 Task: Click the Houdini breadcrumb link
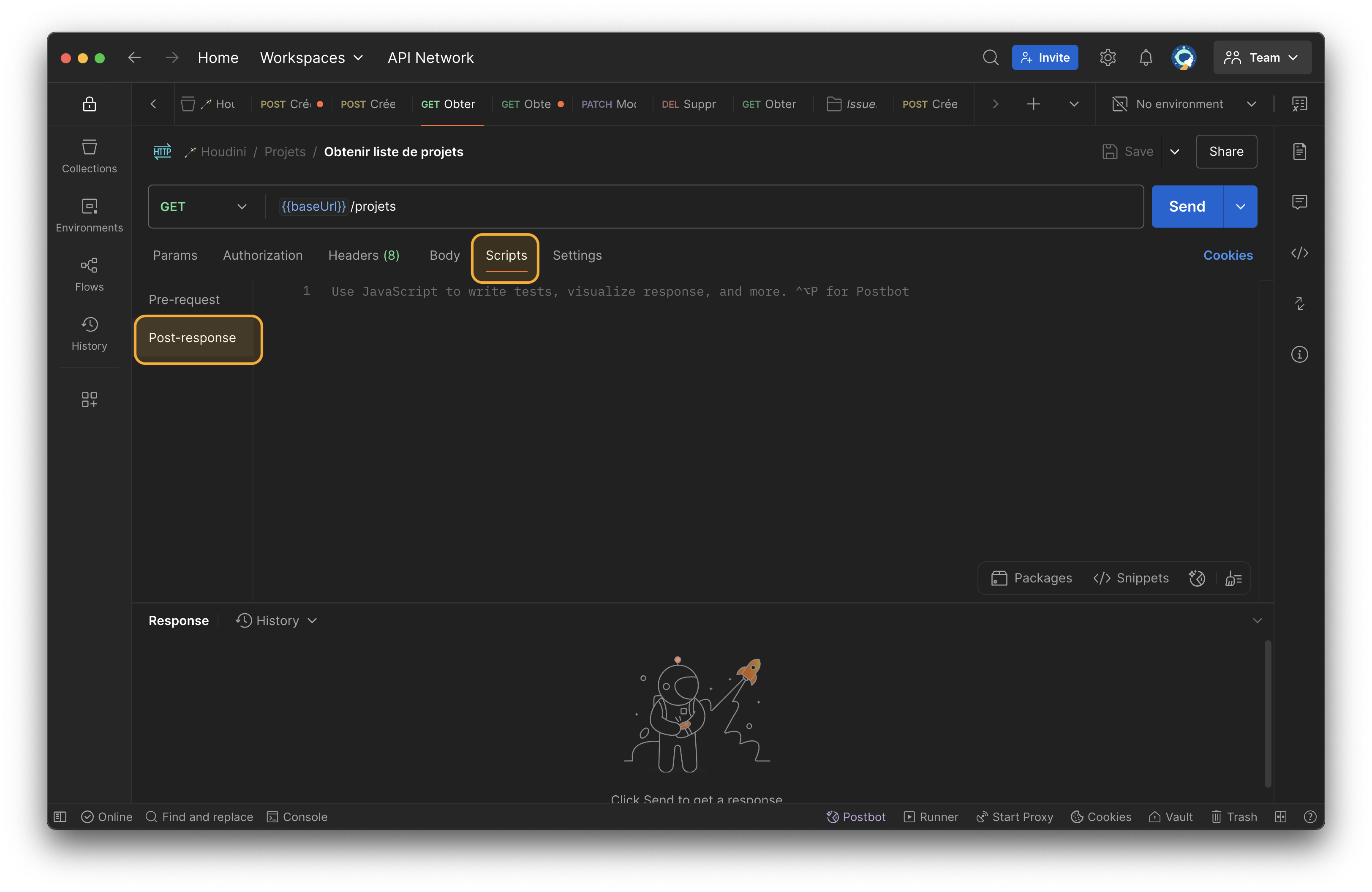pyautogui.click(x=223, y=152)
